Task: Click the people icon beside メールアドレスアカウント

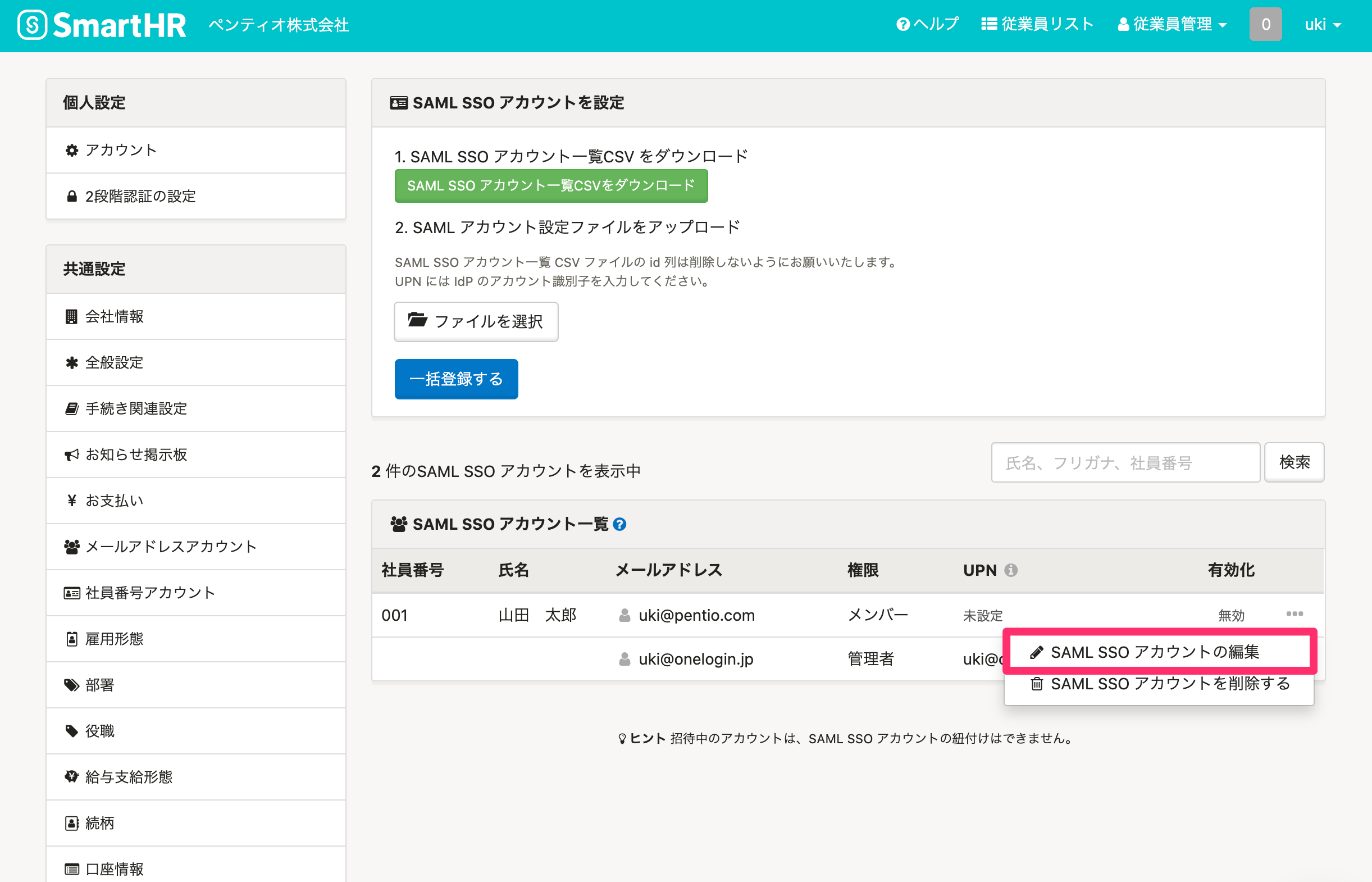Action: tap(71, 547)
